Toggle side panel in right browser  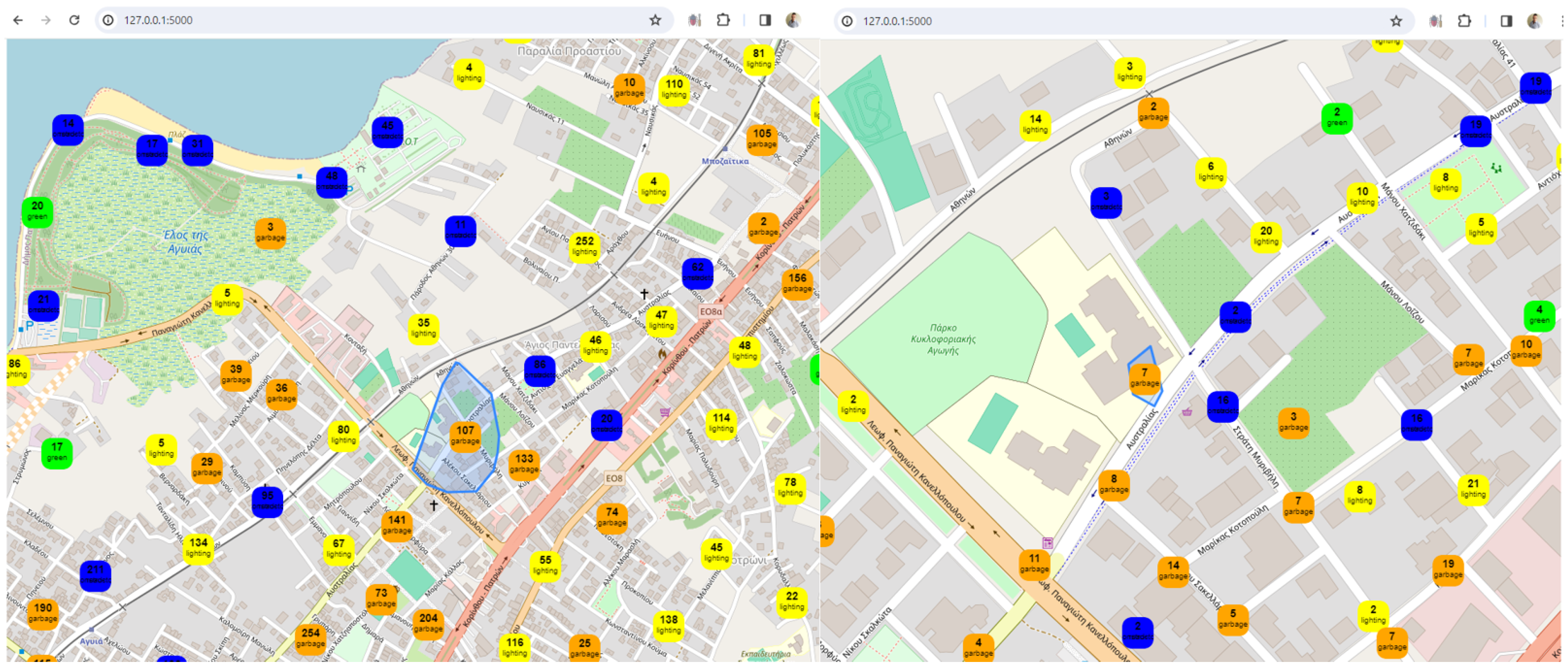pos(1506,21)
